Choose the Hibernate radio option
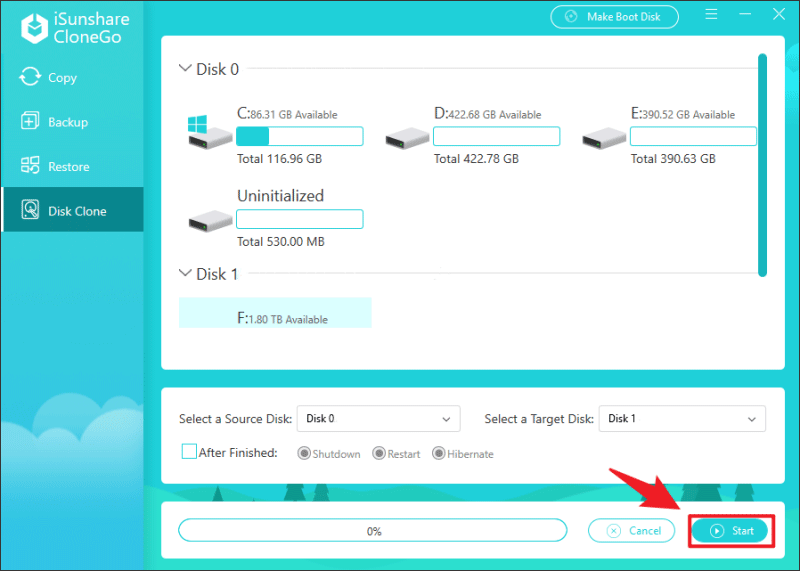Screen dimensions: 800x571 [x=438, y=454]
